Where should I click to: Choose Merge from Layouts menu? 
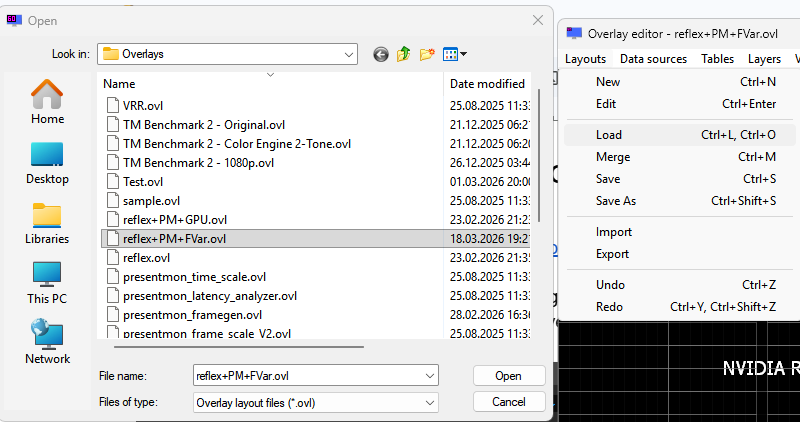pyautogui.click(x=680, y=157)
